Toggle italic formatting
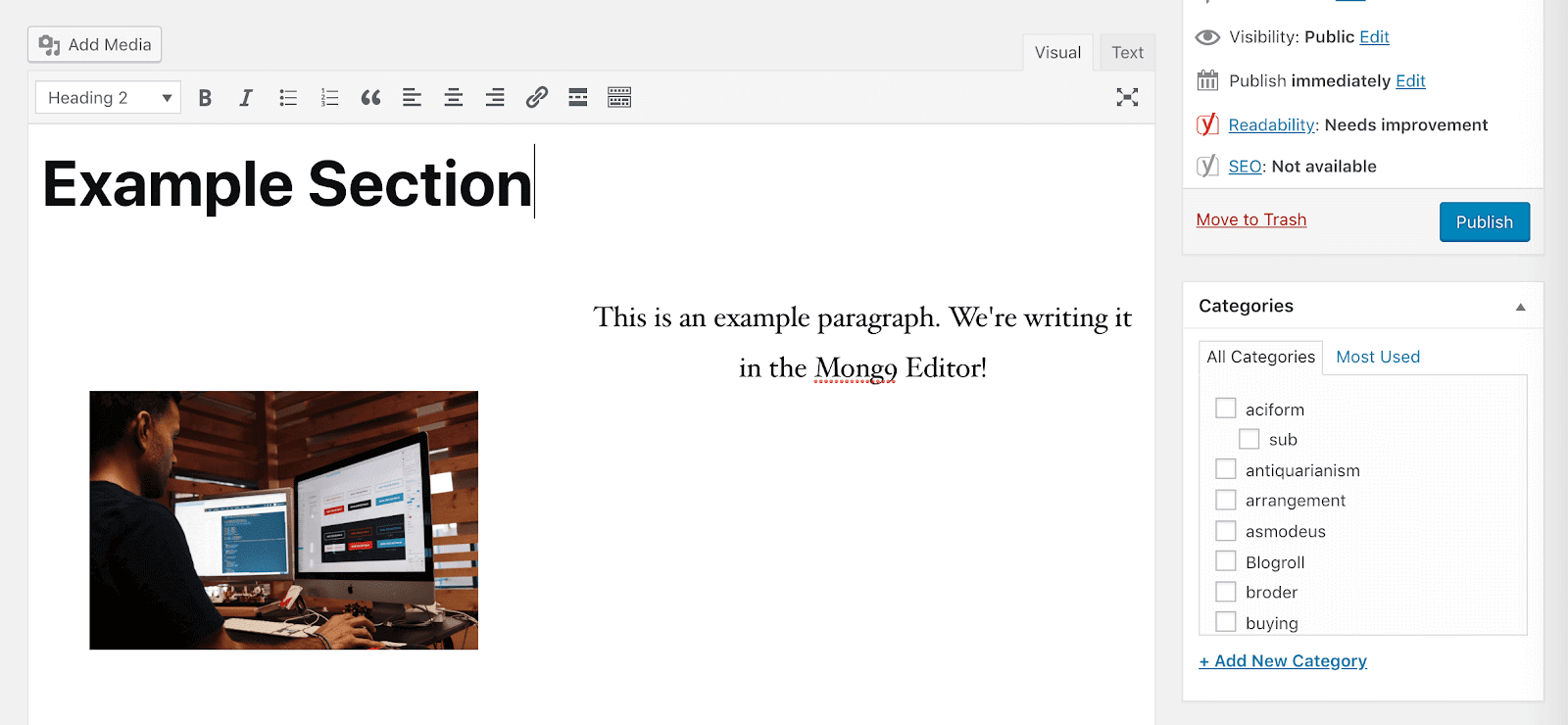This screenshot has width=1568, height=725. (x=246, y=98)
